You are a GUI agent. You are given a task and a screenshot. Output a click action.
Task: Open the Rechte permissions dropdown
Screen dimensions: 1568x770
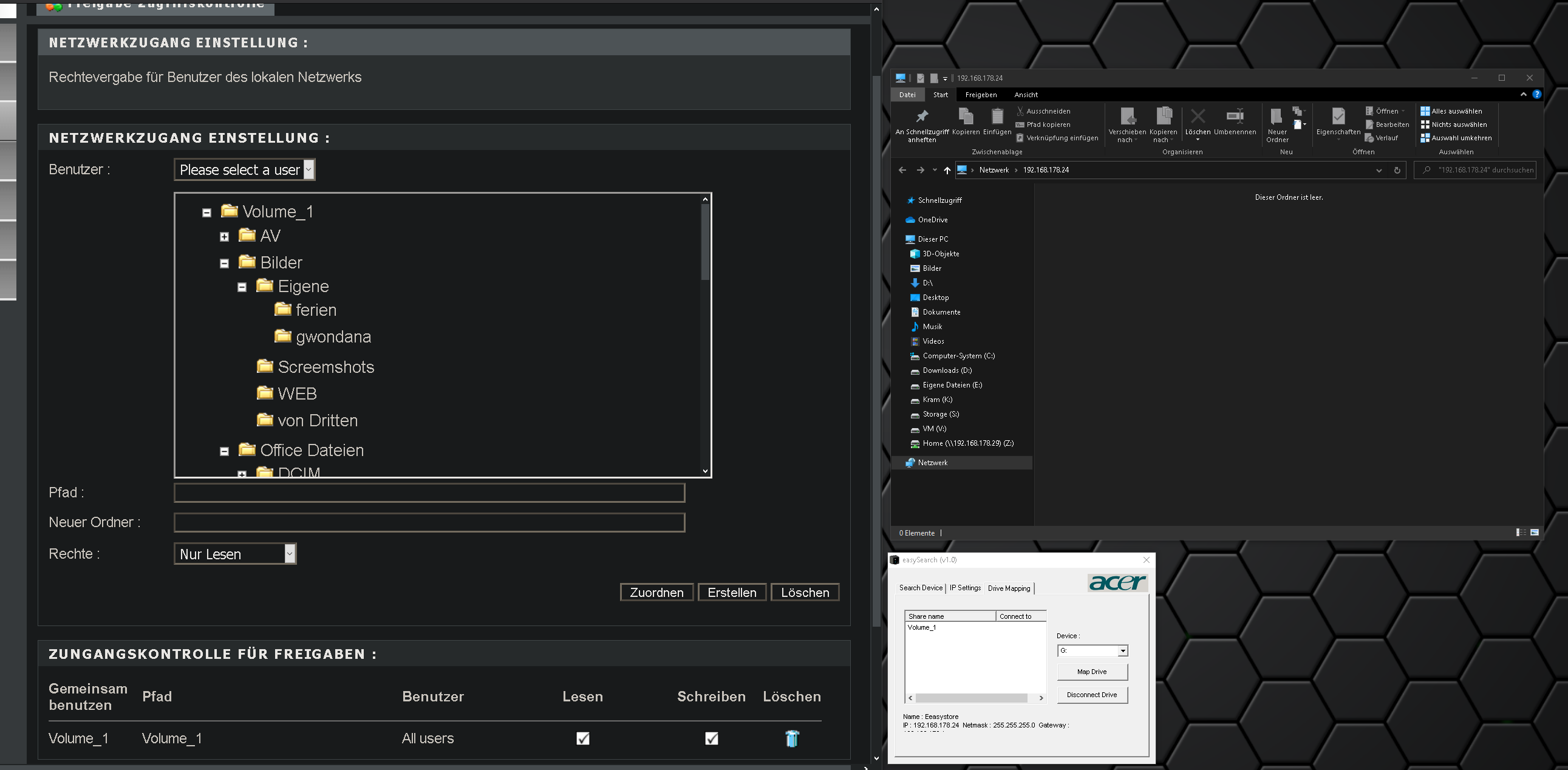click(235, 554)
